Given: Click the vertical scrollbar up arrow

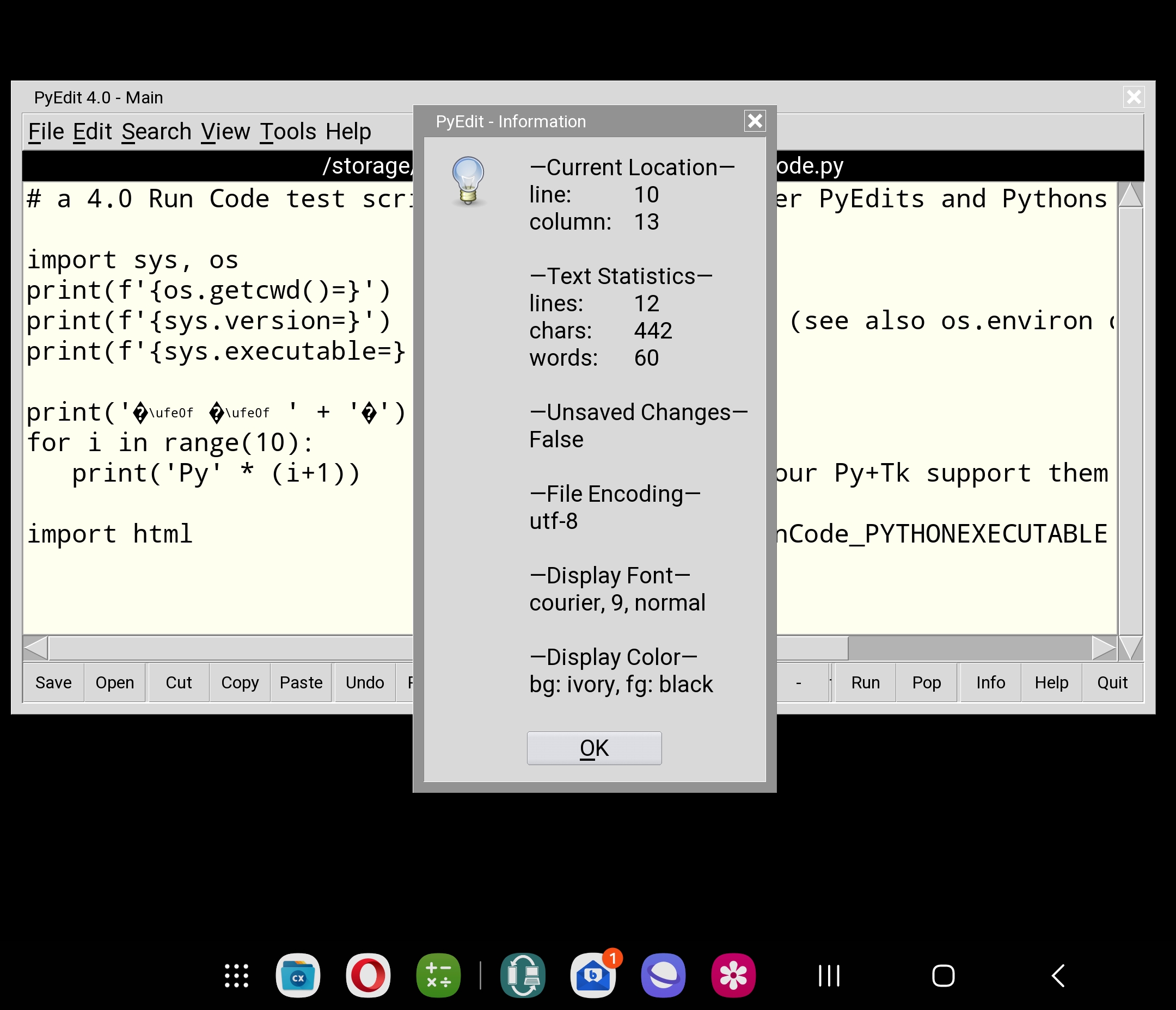Looking at the screenshot, I should pos(1131,195).
